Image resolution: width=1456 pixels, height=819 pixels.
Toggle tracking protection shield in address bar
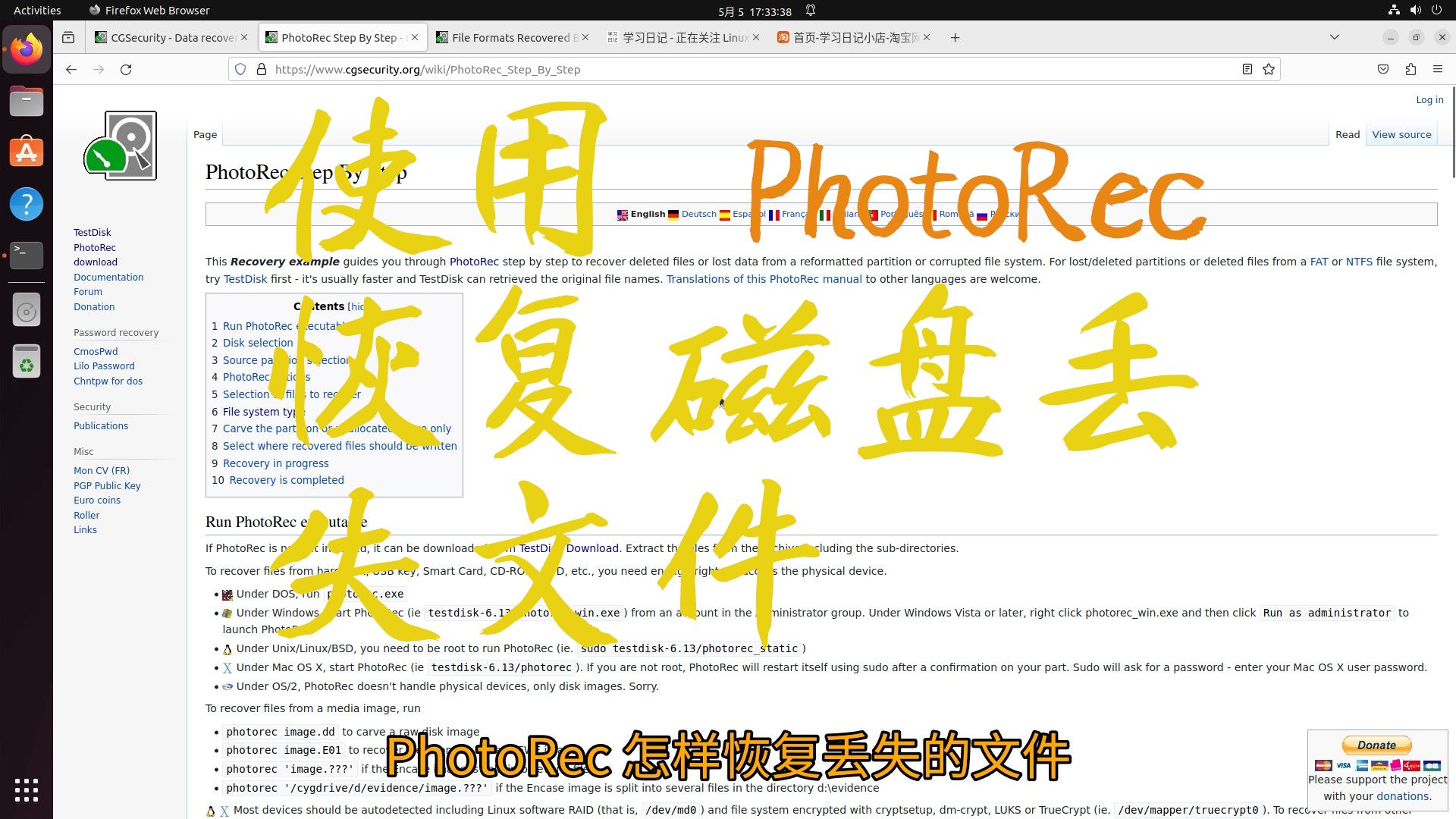[x=240, y=69]
